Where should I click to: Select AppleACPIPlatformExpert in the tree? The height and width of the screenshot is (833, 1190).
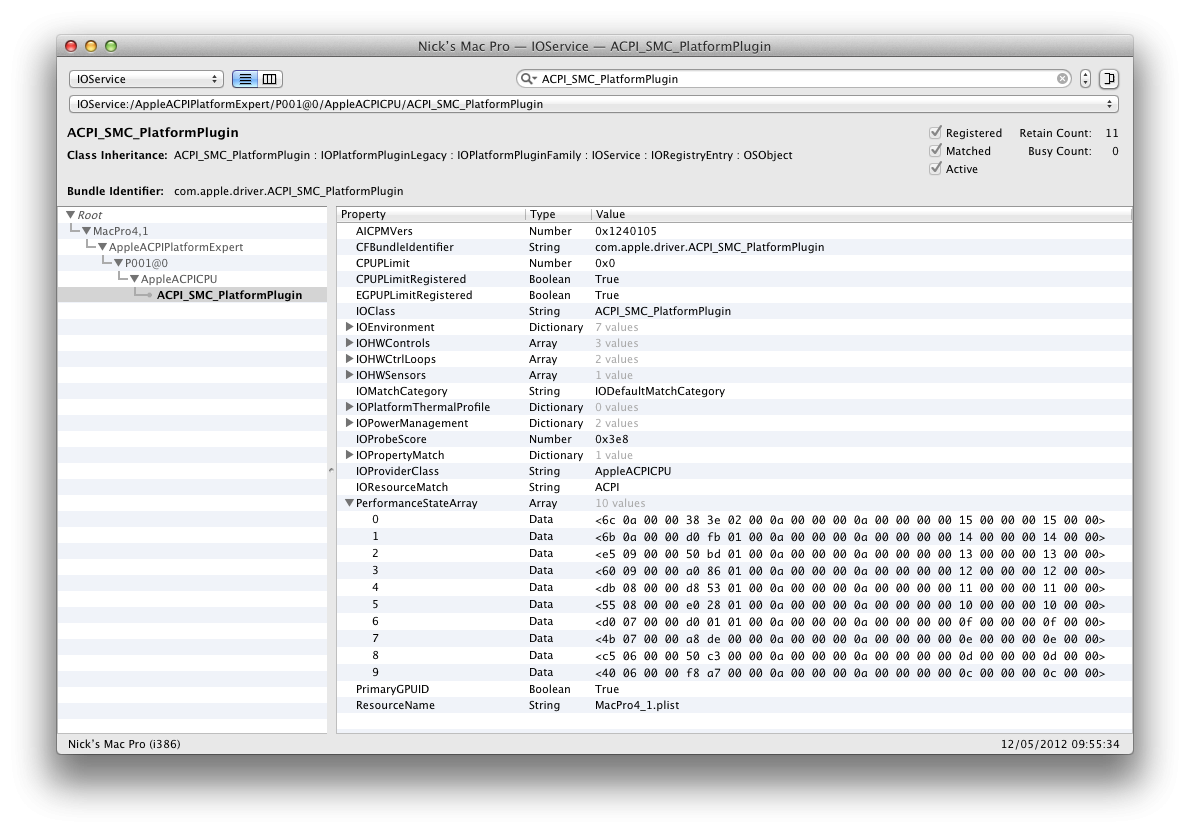(x=175, y=247)
